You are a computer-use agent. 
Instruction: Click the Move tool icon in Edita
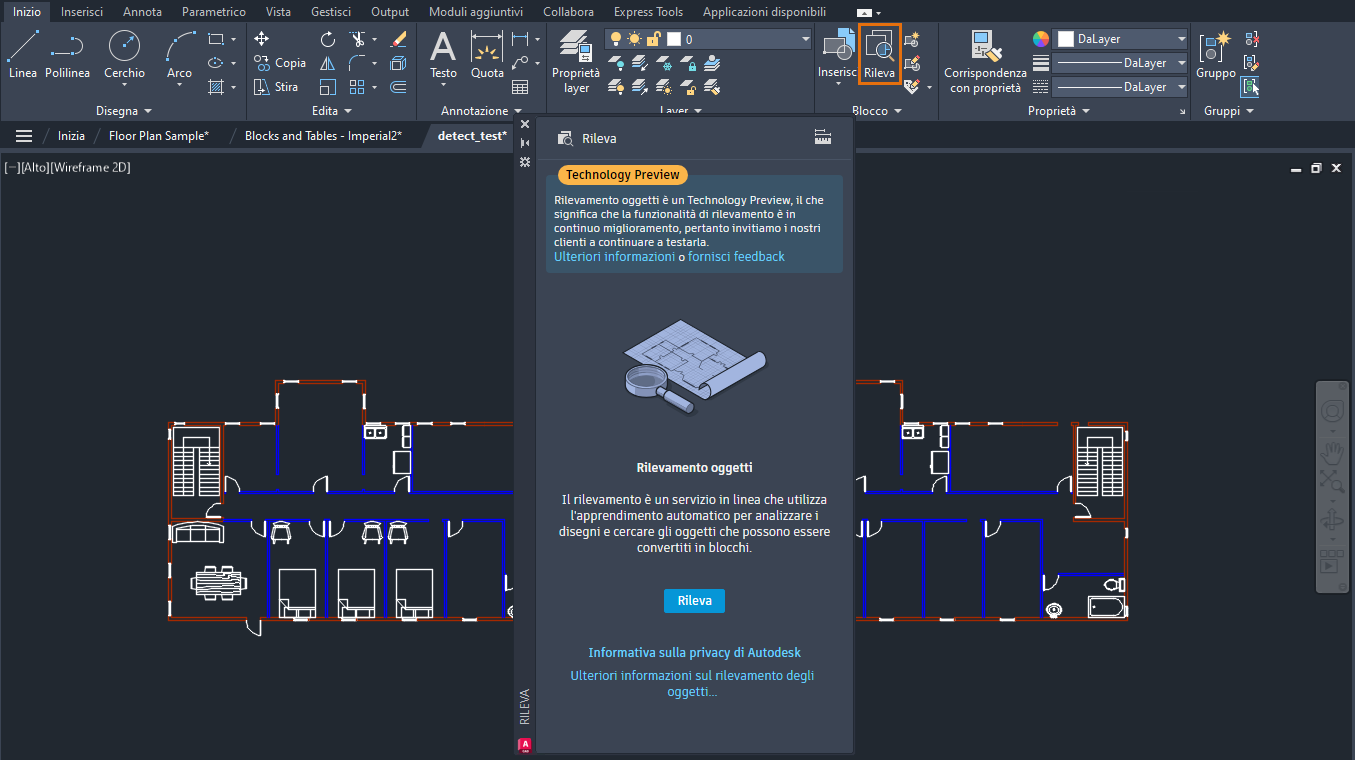tap(262, 39)
